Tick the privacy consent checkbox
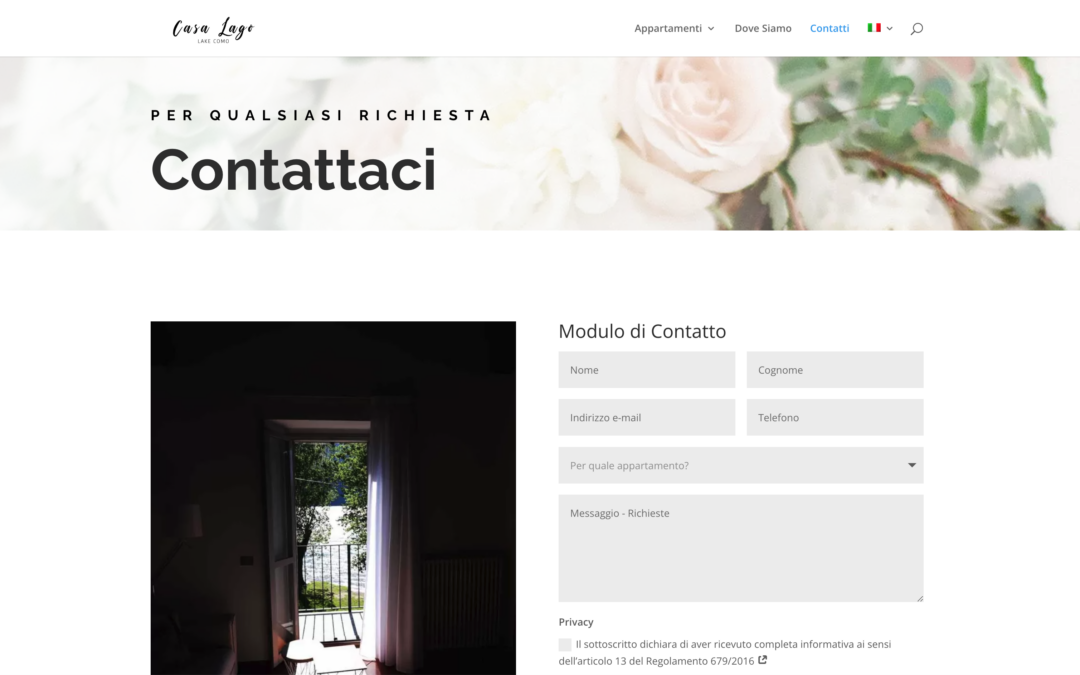The height and width of the screenshot is (675, 1080). click(x=565, y=645)
